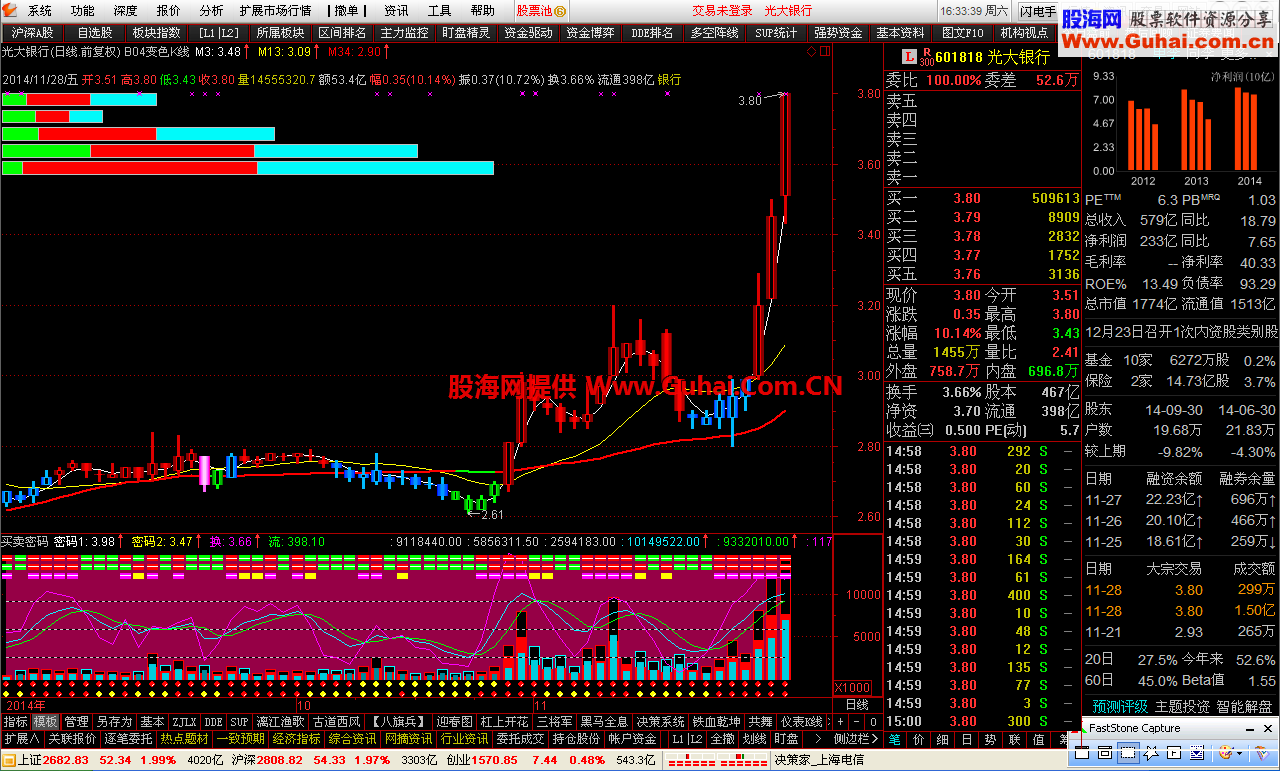This screenshot has width=1280, height=771.
Task: Select the 指标 indicator tab
Action: (16, 721)
